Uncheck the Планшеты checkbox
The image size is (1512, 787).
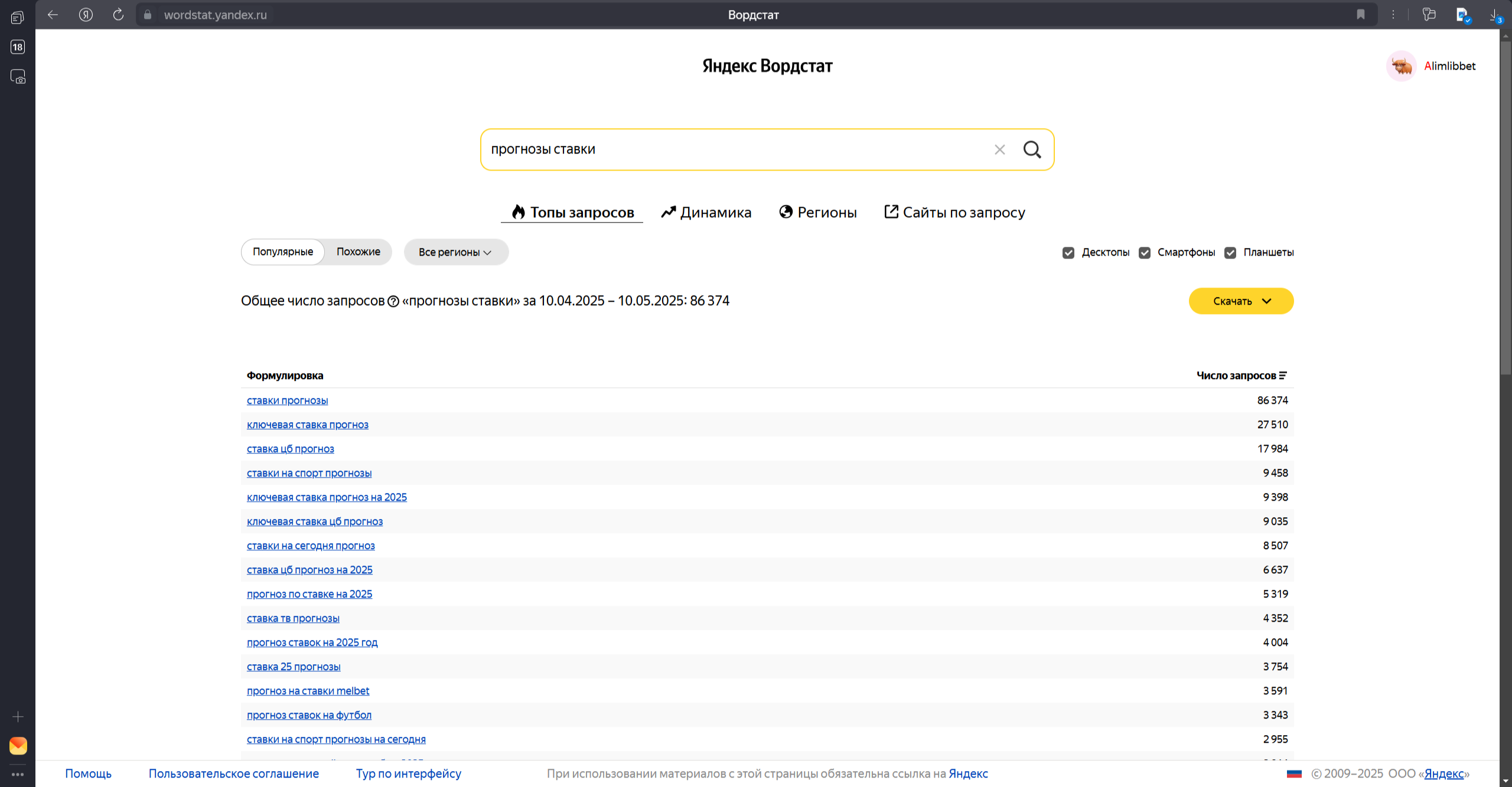pyautogui.click(x=1230, y=253)
